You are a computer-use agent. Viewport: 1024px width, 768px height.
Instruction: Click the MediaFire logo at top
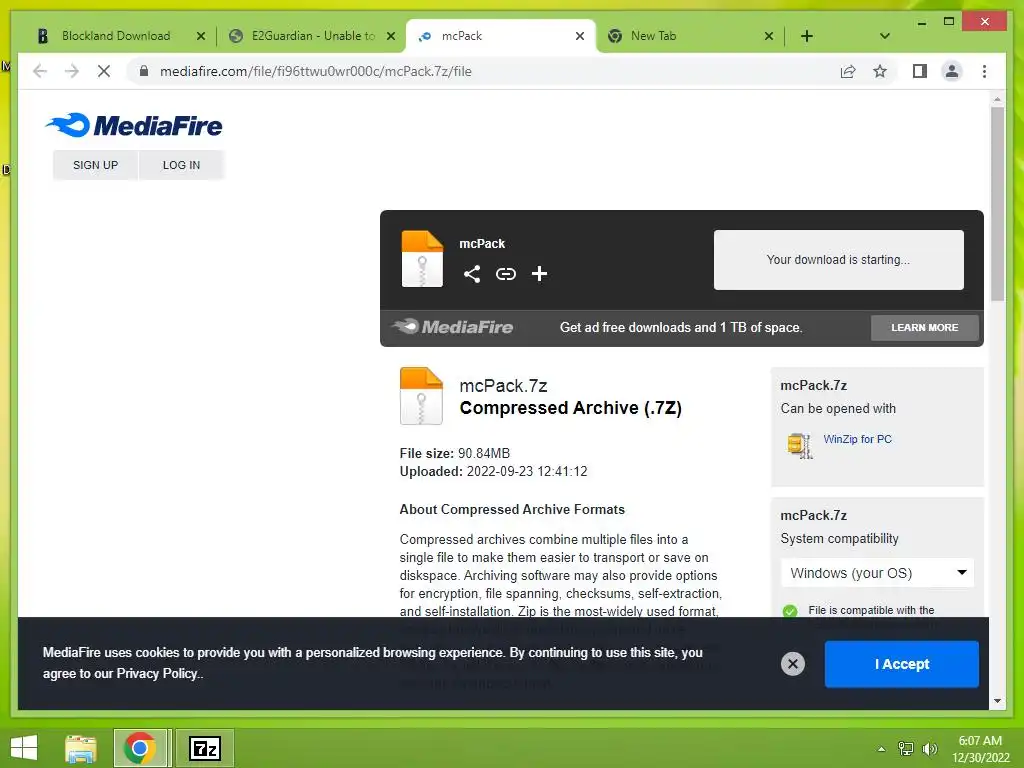(134, 125)
